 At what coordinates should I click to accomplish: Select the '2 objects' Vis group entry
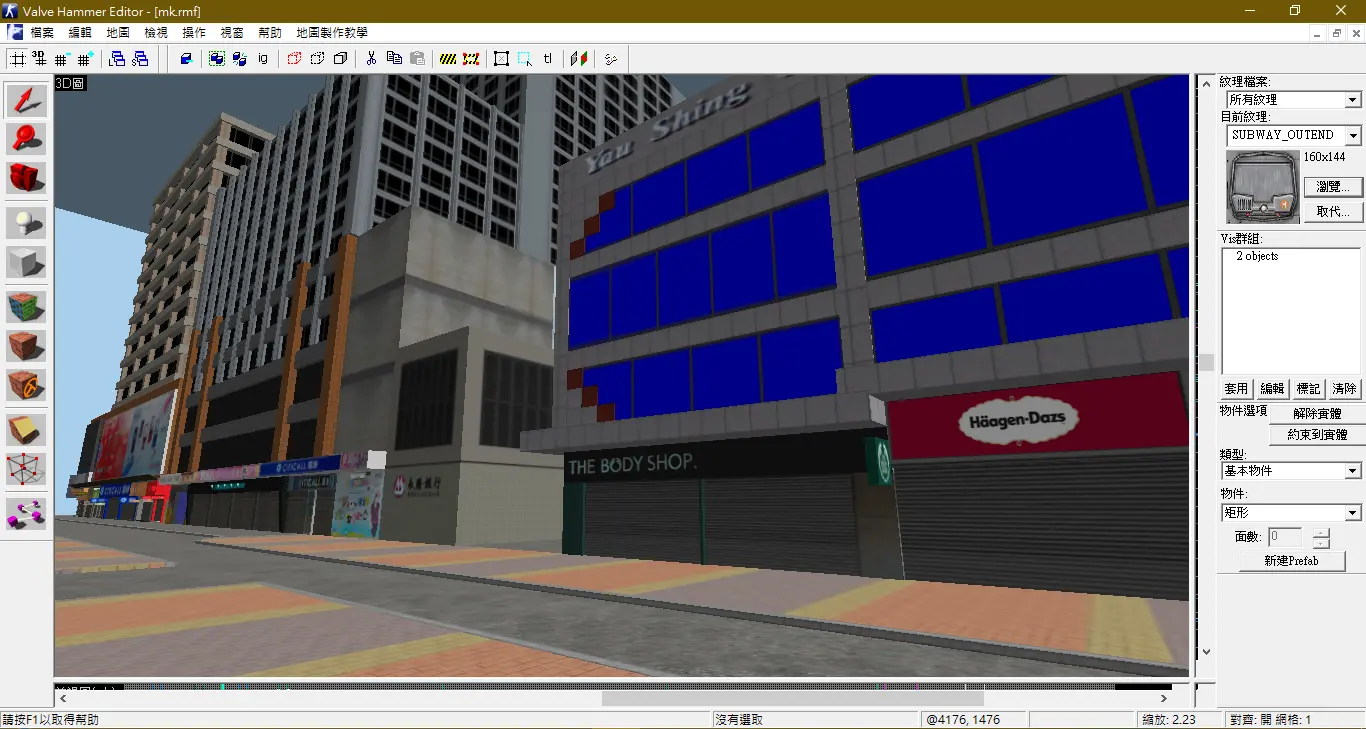pyautogui.click(x=1257, y=257)
